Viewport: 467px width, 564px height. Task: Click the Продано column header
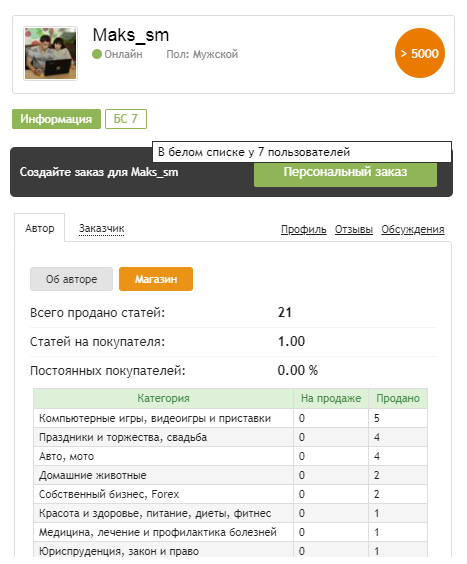tap(398, 398)
